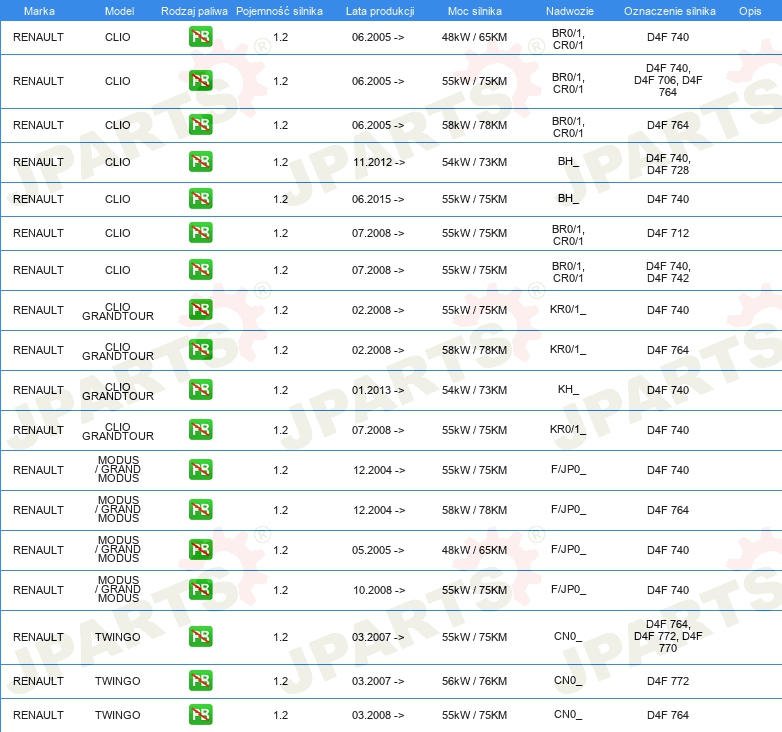782x732 pixels.
Task: Click the fuel icon in the Clio 11.2012 row
Action: [200, 162]
